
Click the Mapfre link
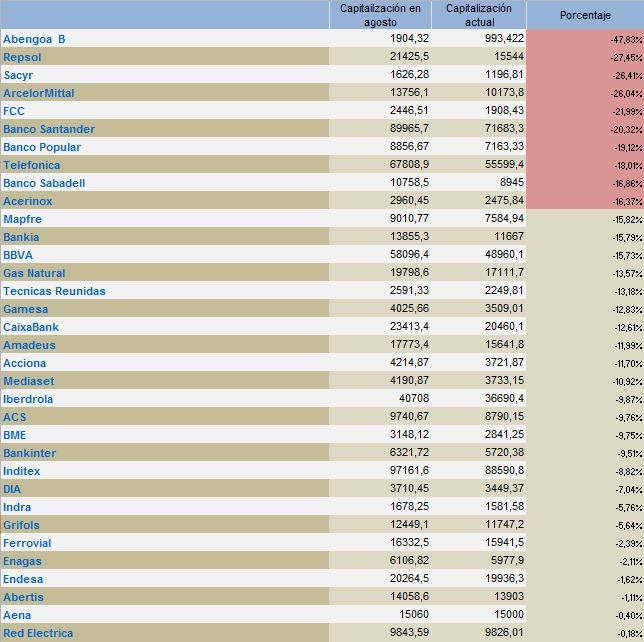coord(22,219)
